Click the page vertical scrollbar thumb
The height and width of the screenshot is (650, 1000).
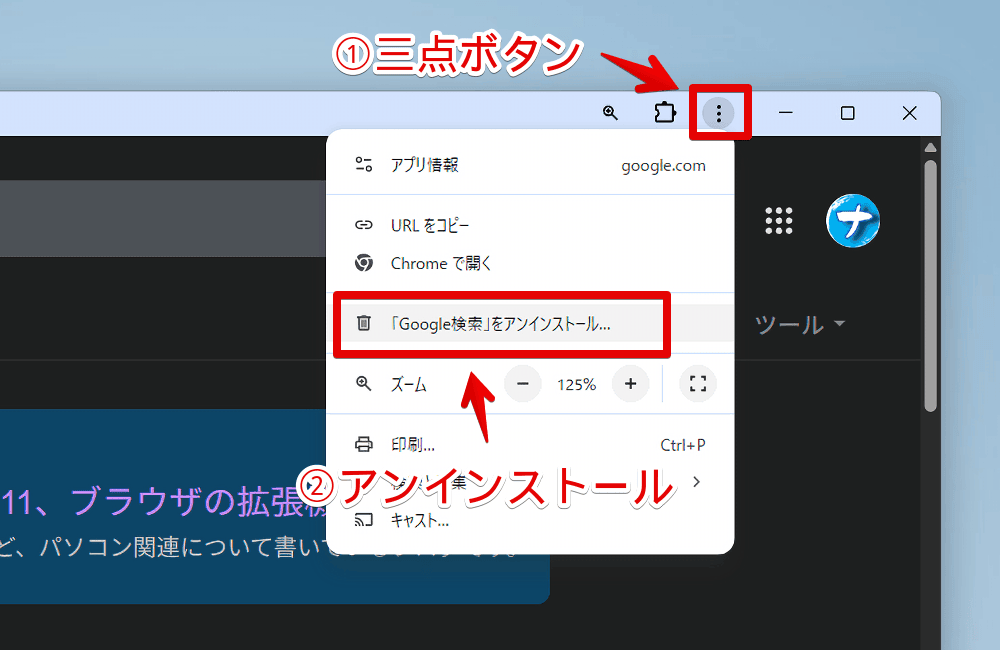tap(930, 285)
